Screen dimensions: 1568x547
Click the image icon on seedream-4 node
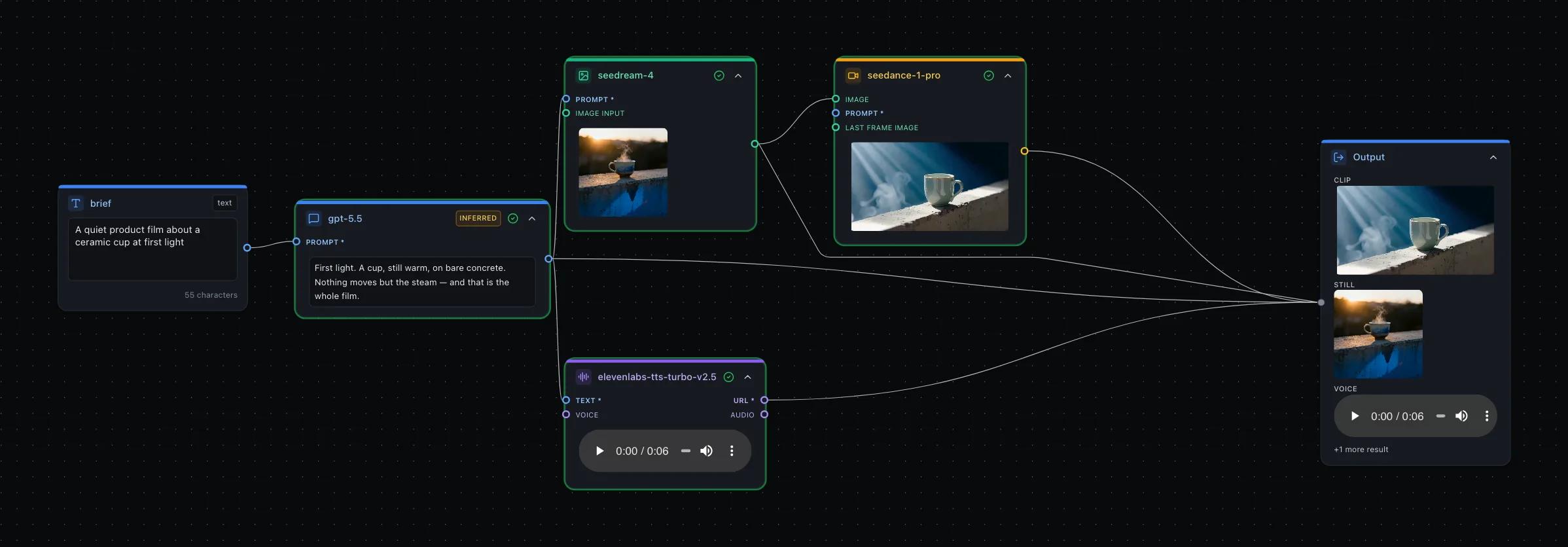point(583,75)
